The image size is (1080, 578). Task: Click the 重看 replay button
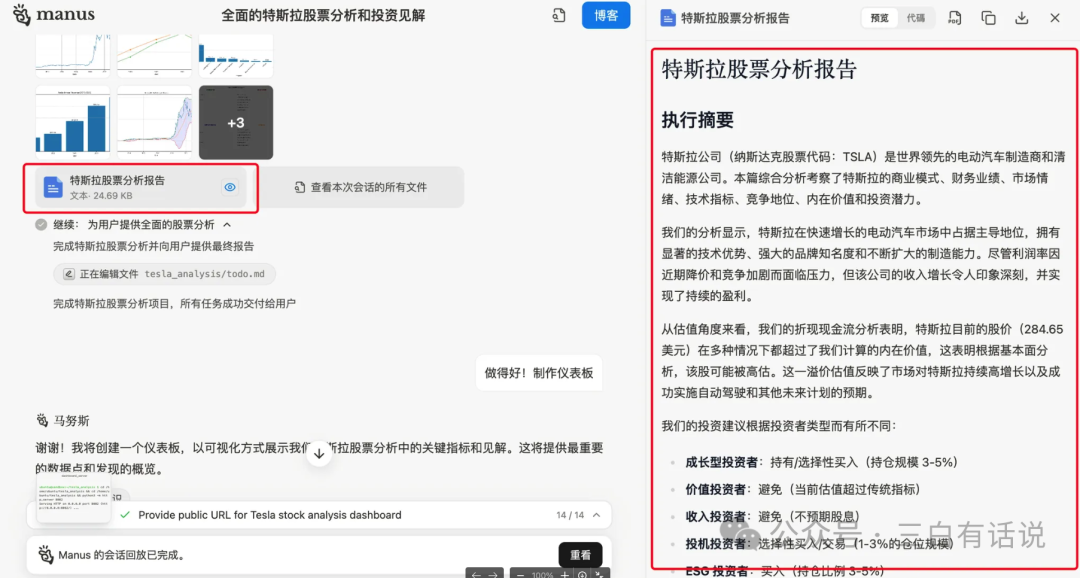(581, 554)
